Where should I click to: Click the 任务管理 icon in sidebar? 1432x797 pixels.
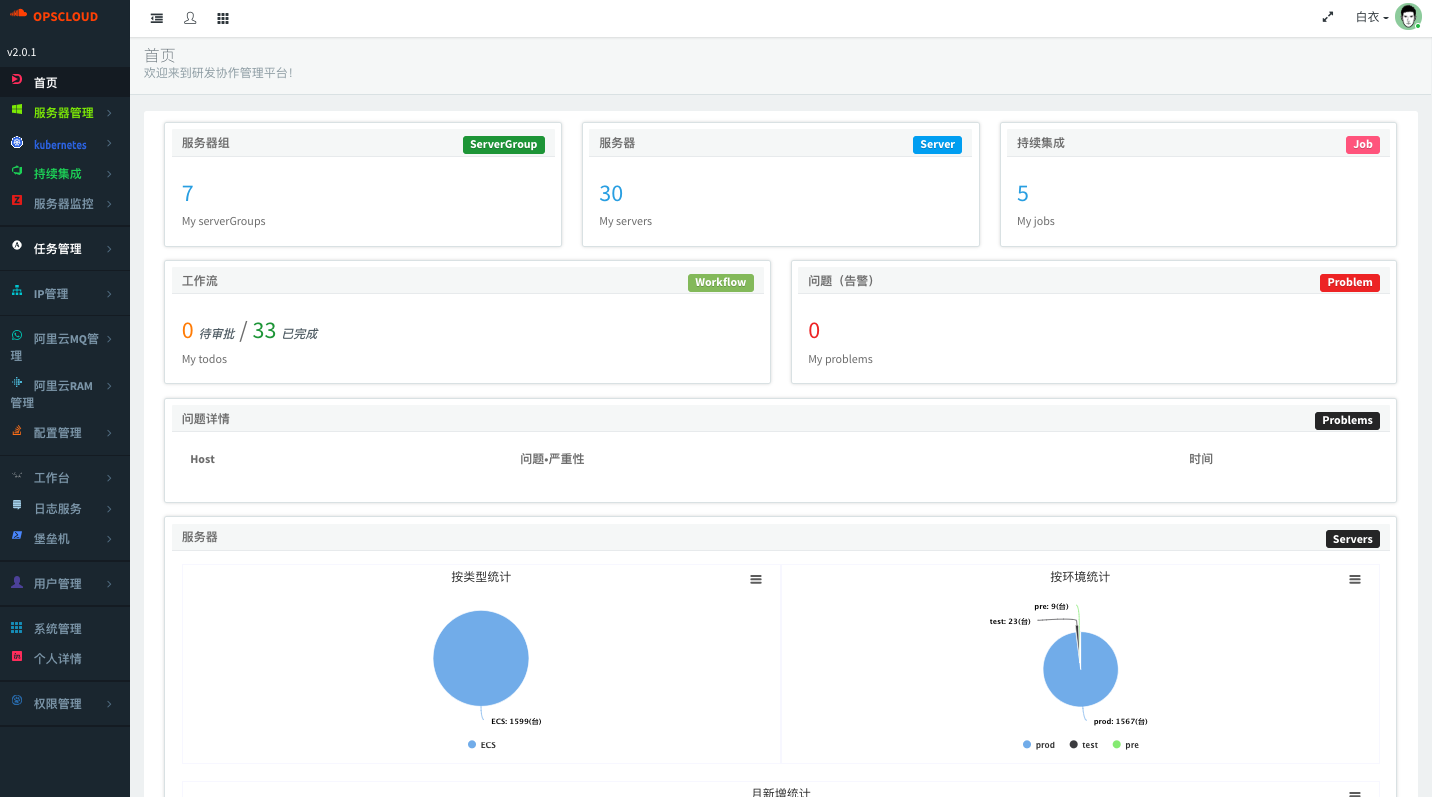[16, 245]
